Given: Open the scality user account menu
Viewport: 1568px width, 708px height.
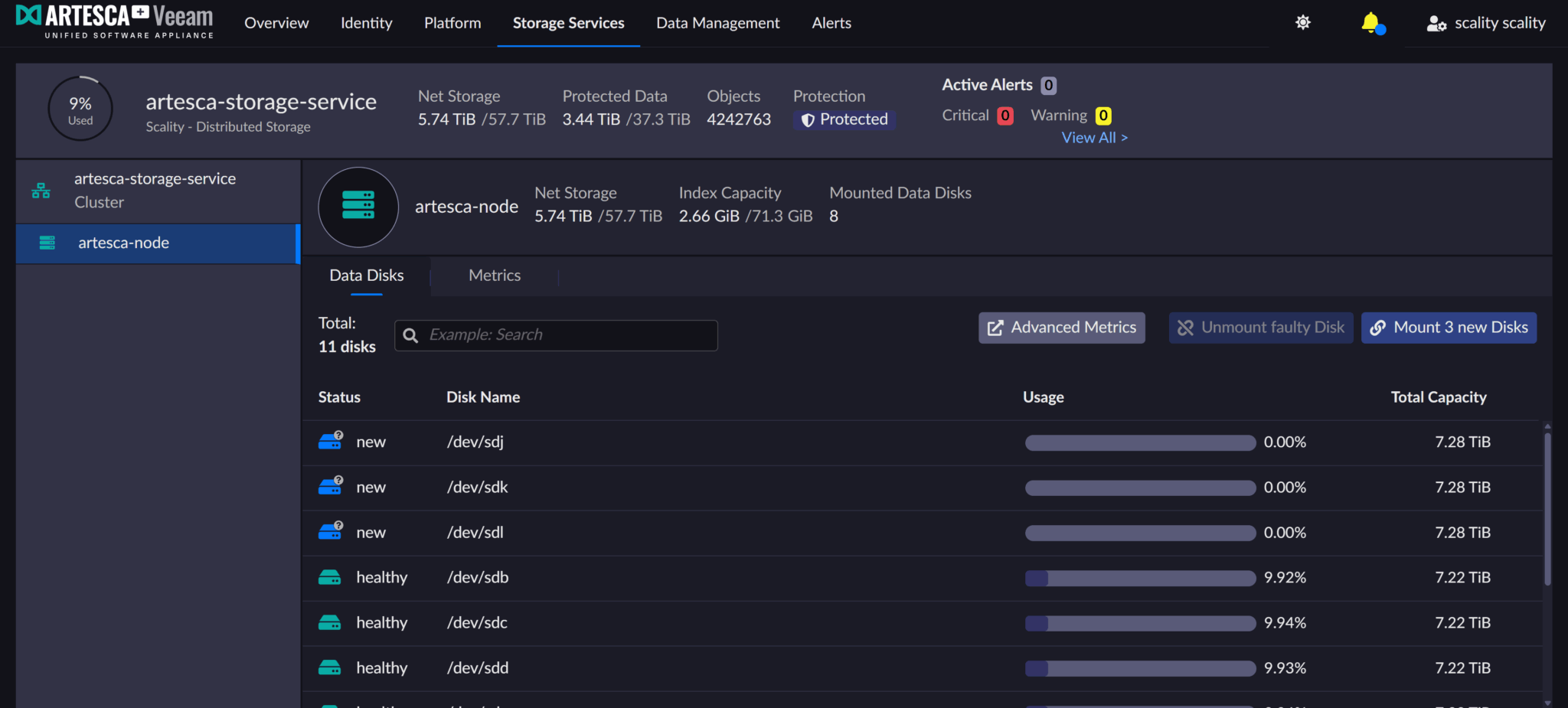Looking at the screenshot, I should [x=1486, y=23].
